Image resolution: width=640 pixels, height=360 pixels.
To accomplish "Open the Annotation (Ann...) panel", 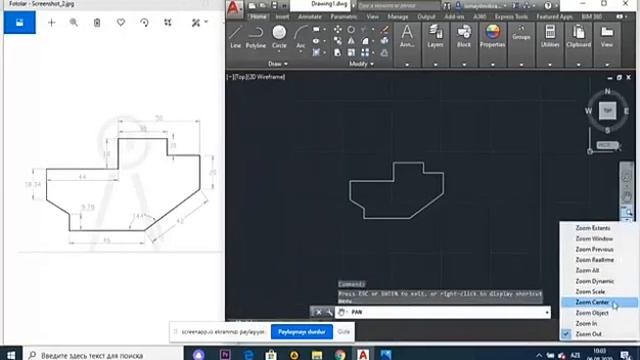I will pyautogui.click(x=407, y=37).
